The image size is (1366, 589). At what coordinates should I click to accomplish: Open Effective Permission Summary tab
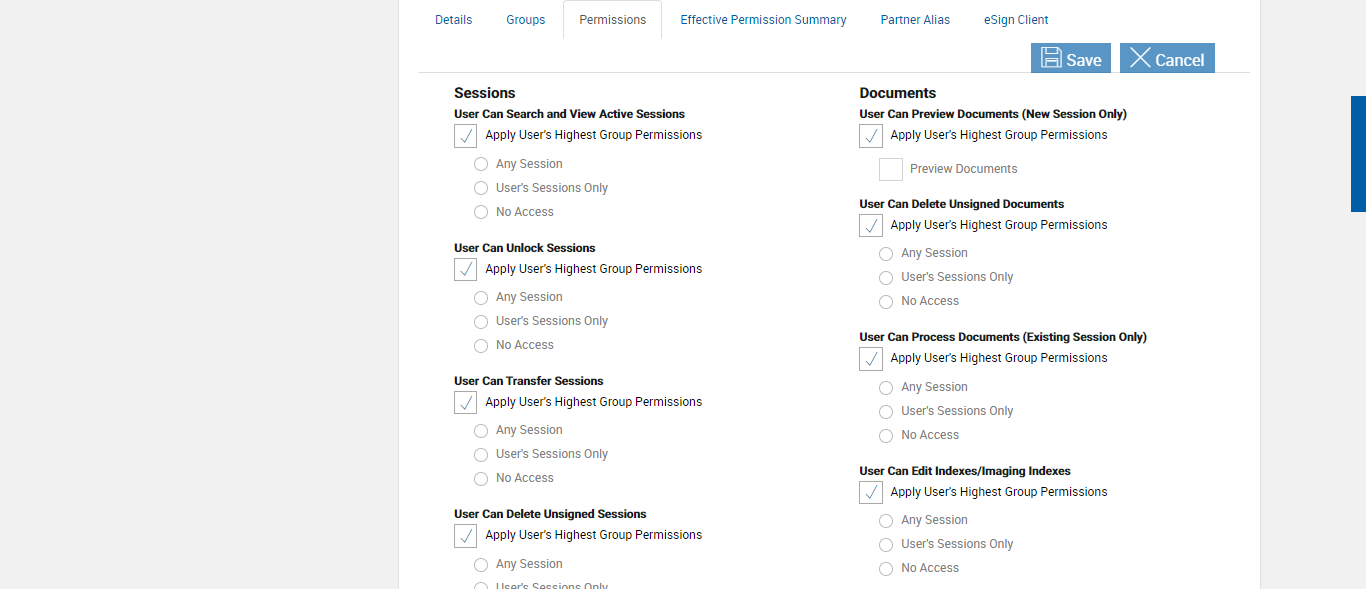tap(763, 20)
